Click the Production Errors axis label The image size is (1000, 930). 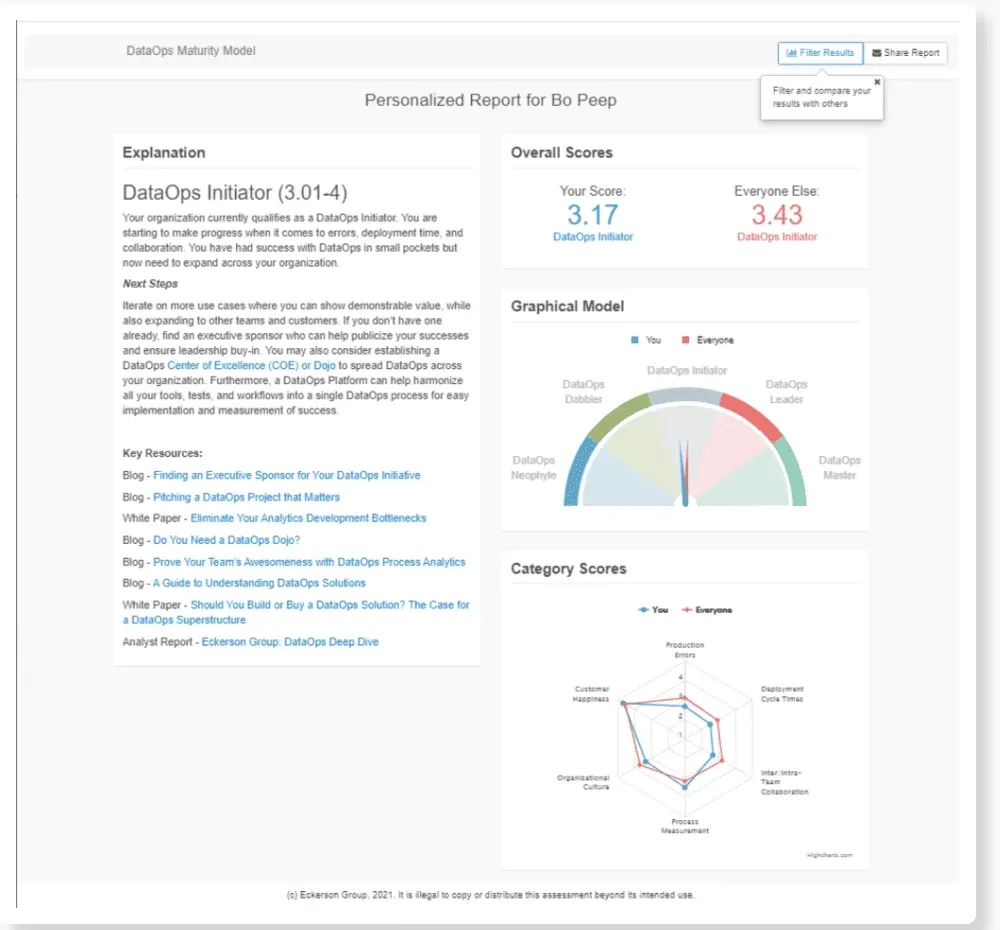tap(685, 650)
